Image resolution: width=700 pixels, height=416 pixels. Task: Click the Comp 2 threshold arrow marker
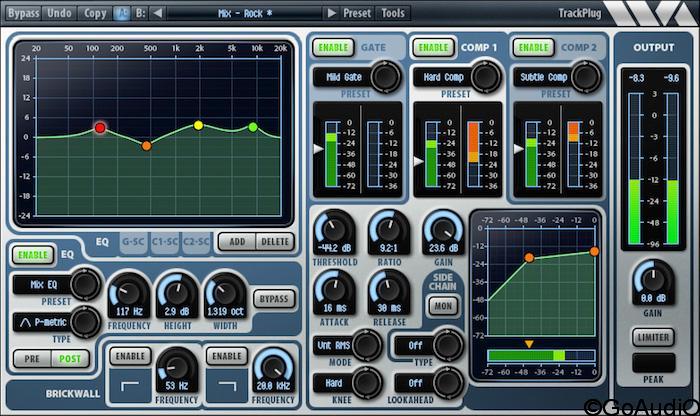pyautogui.click(x=518, y=149)
